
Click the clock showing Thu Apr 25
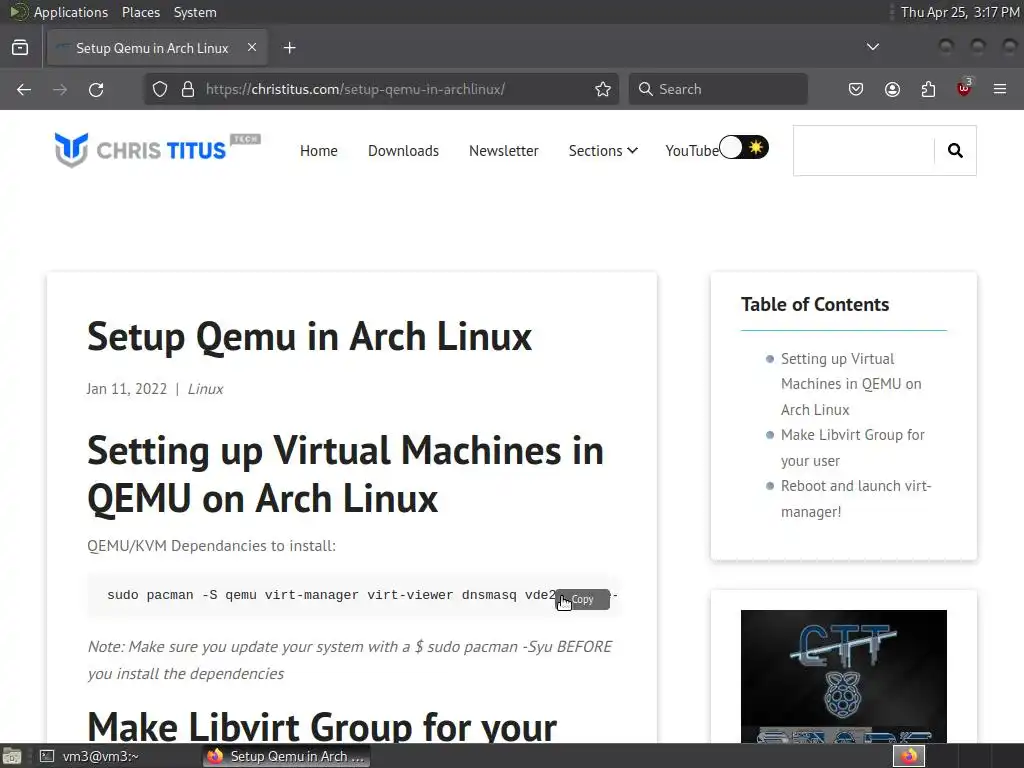960,12
